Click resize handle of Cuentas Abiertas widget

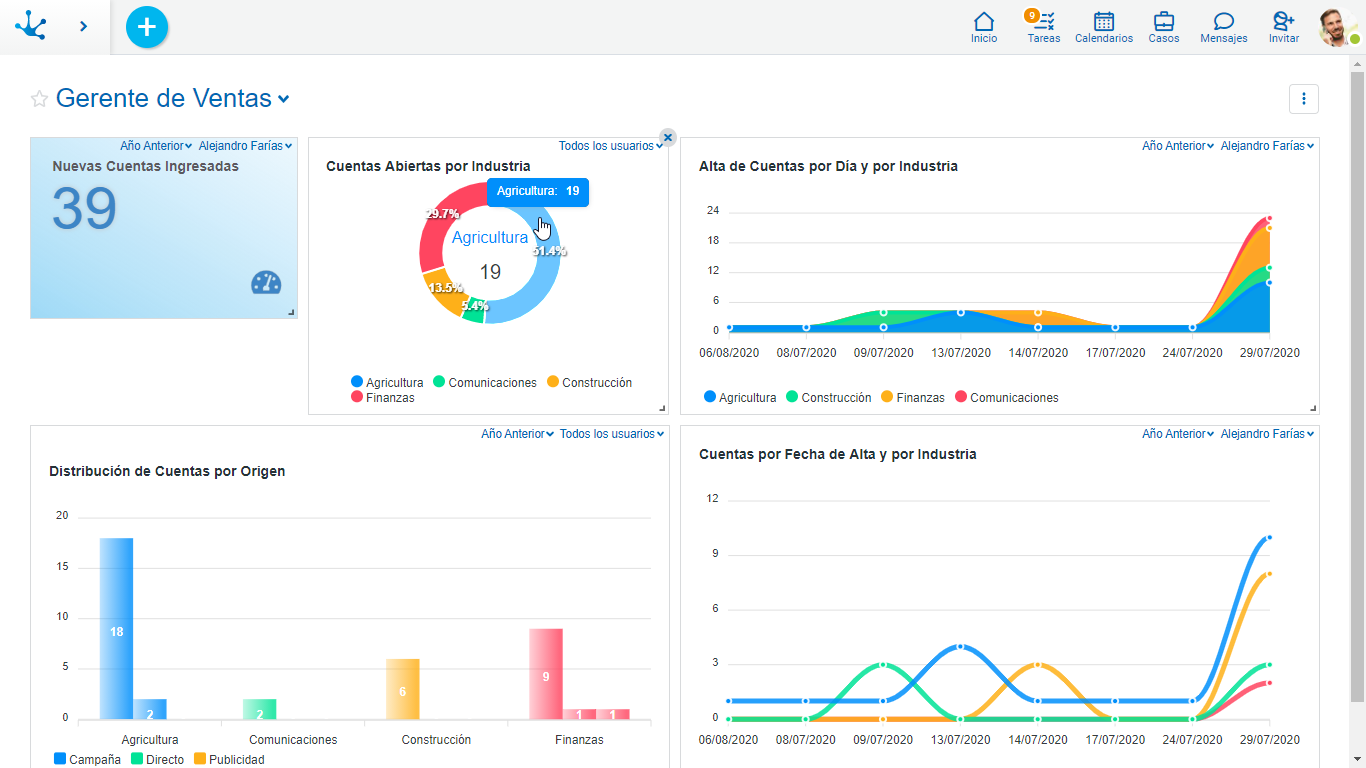pyautogui.click(x=662, y=408)
